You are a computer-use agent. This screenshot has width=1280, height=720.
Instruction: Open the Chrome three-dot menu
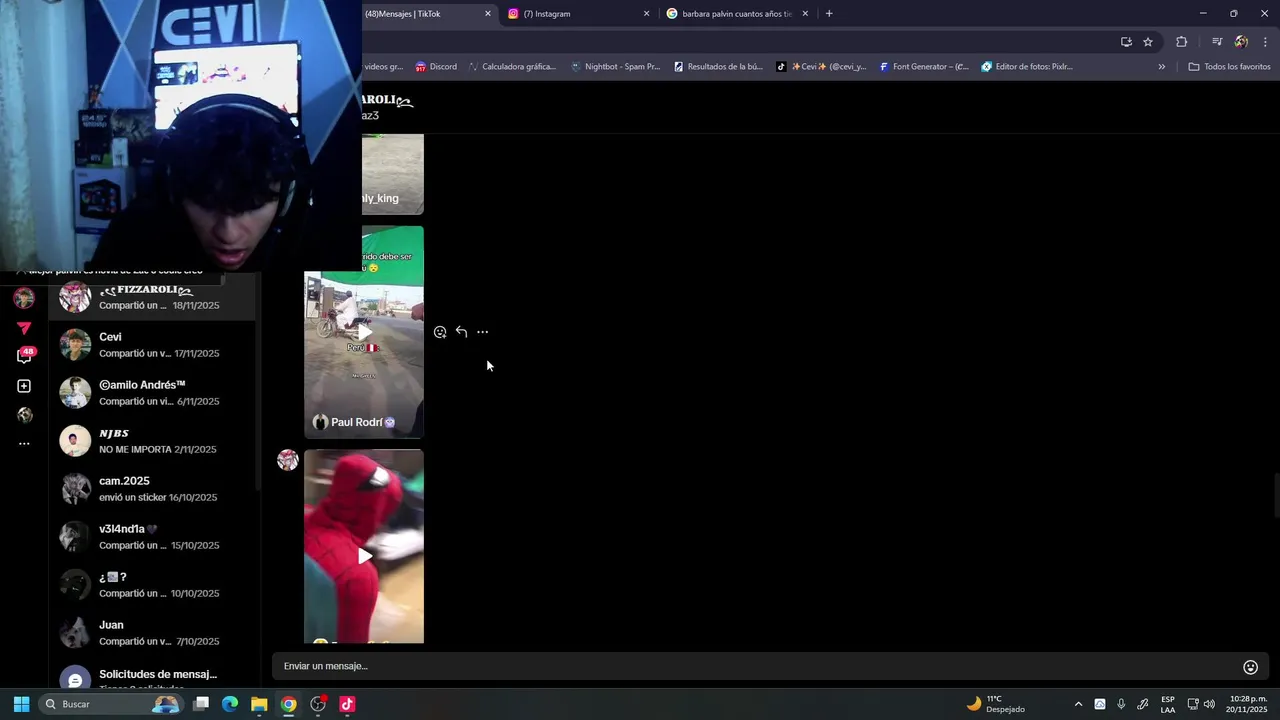click(x=1266, y=42)
